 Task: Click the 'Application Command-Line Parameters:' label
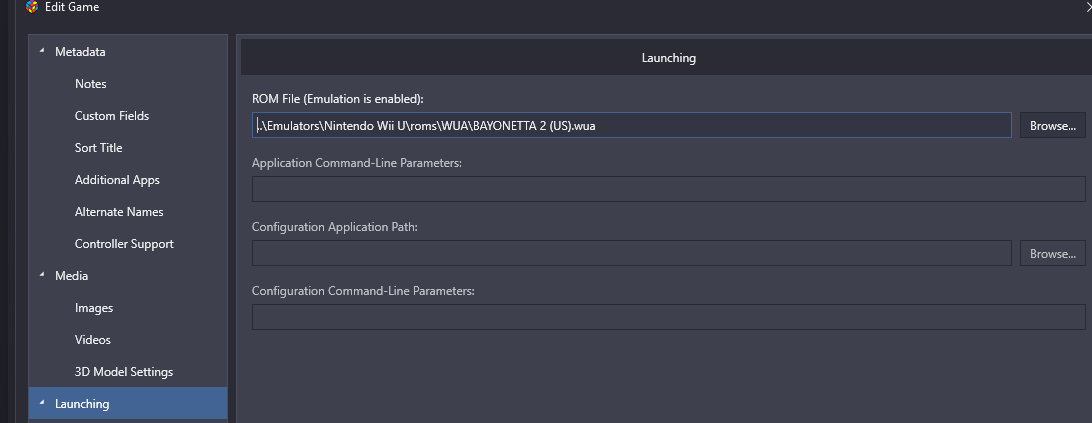click(x=356, y=163)
